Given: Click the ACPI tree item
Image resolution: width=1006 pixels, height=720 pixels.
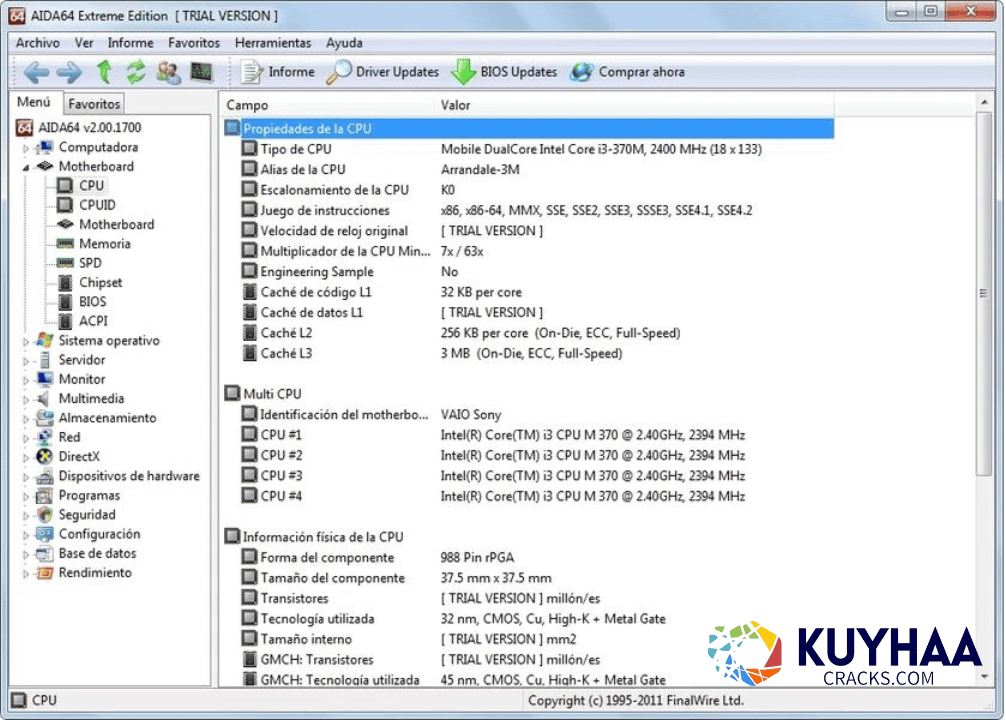Looking at the screenshot, I should click(90, 320).
